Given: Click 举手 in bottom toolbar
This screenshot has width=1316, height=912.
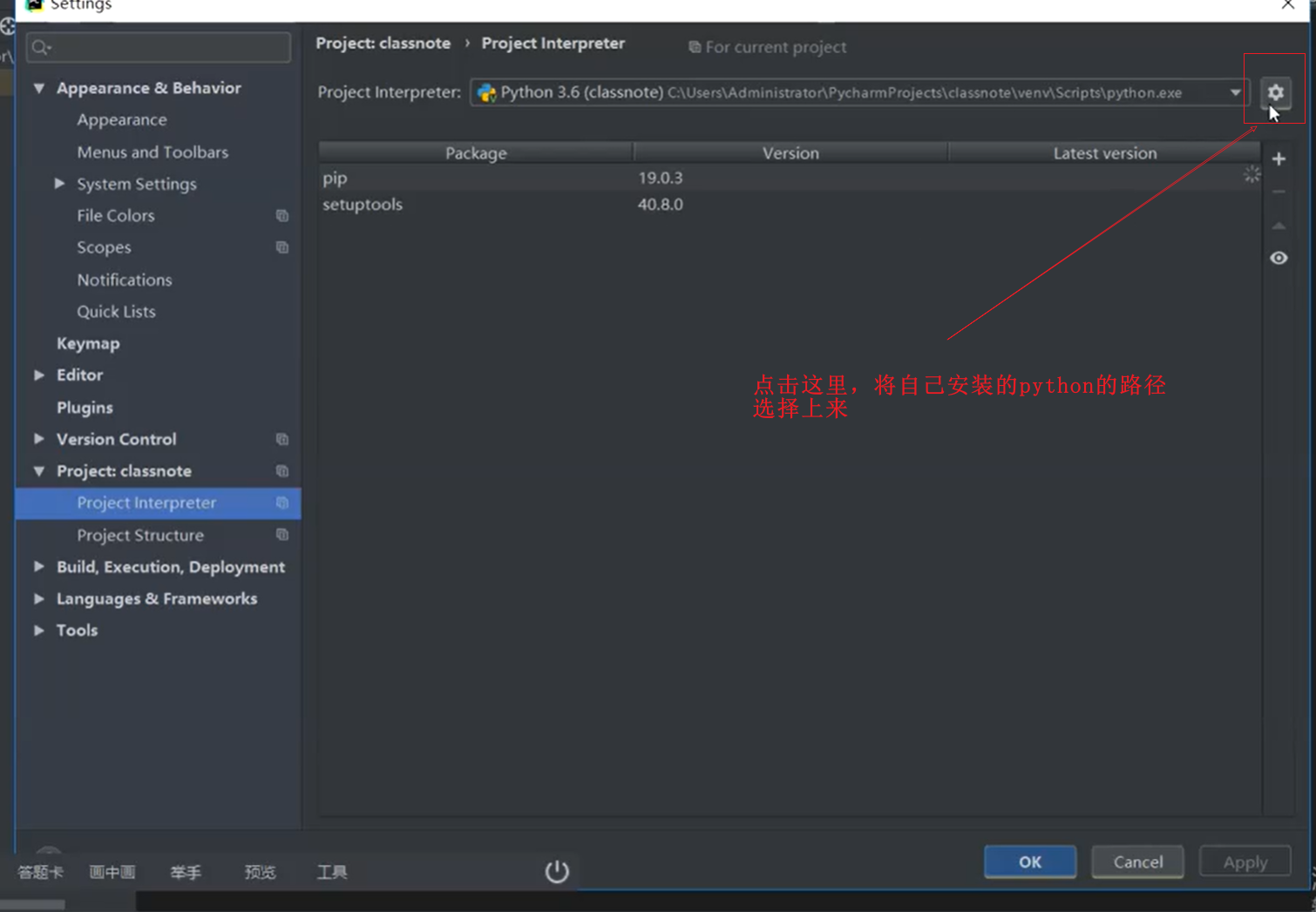Looking at the screenshot, I should click(186, 872).
